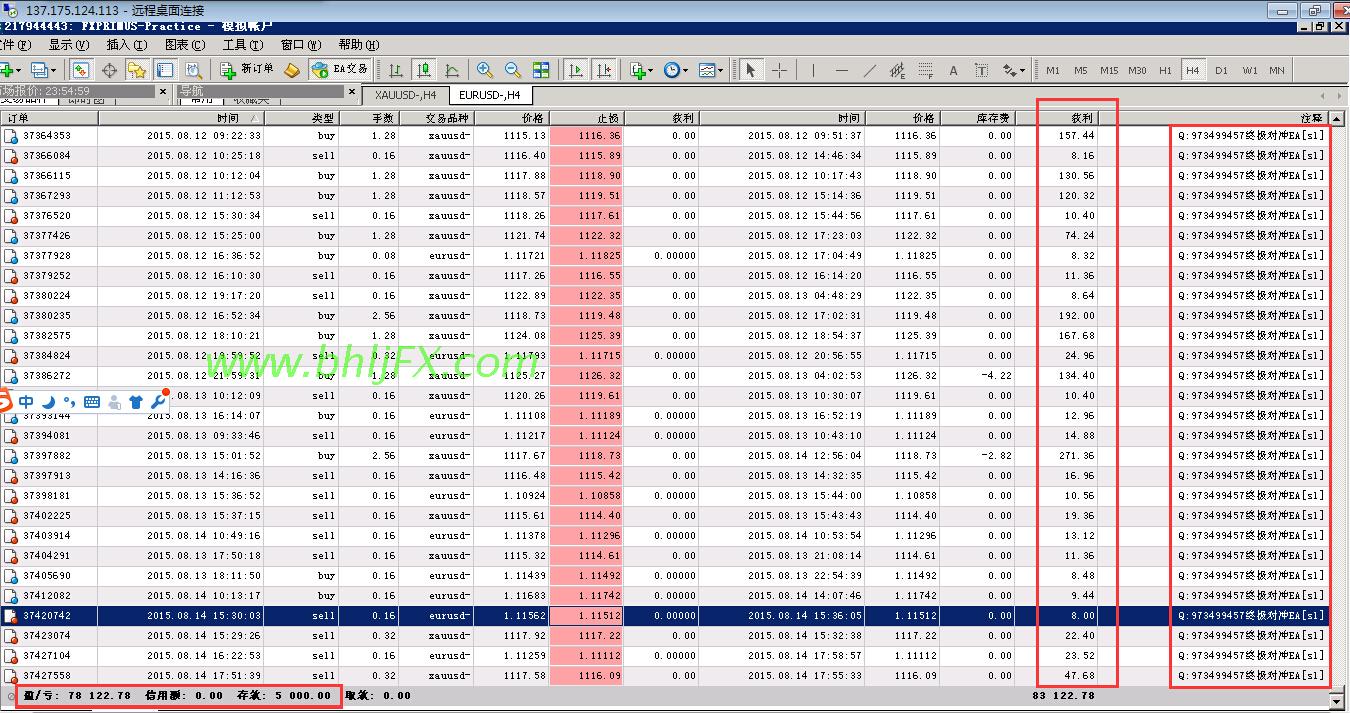Screen dimensions: 1350x713
Task: Select the M1 timeframe
Action: (x=1053, y=70)
